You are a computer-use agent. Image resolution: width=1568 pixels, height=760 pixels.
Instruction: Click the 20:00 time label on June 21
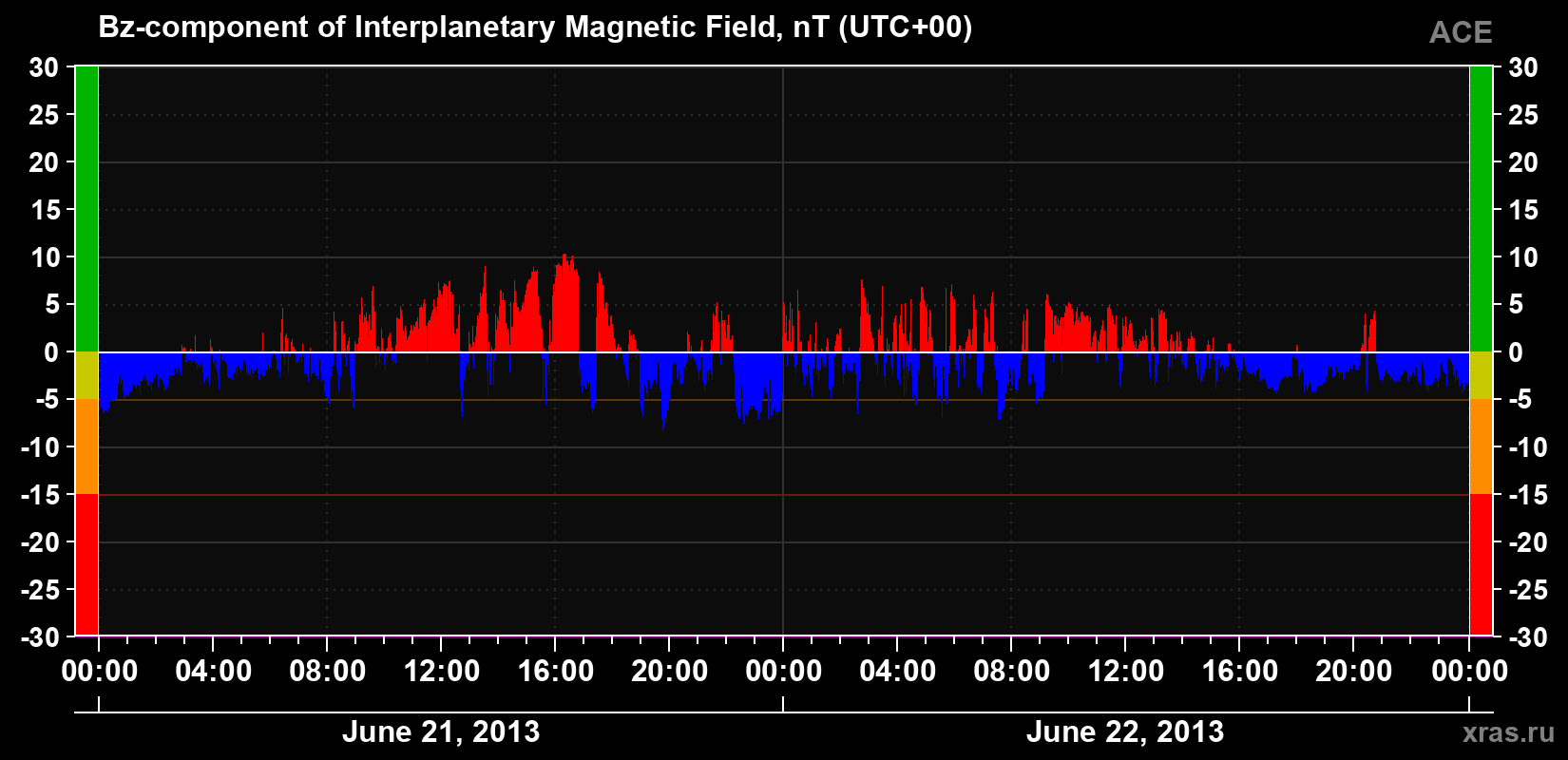[x=669, y=672]
